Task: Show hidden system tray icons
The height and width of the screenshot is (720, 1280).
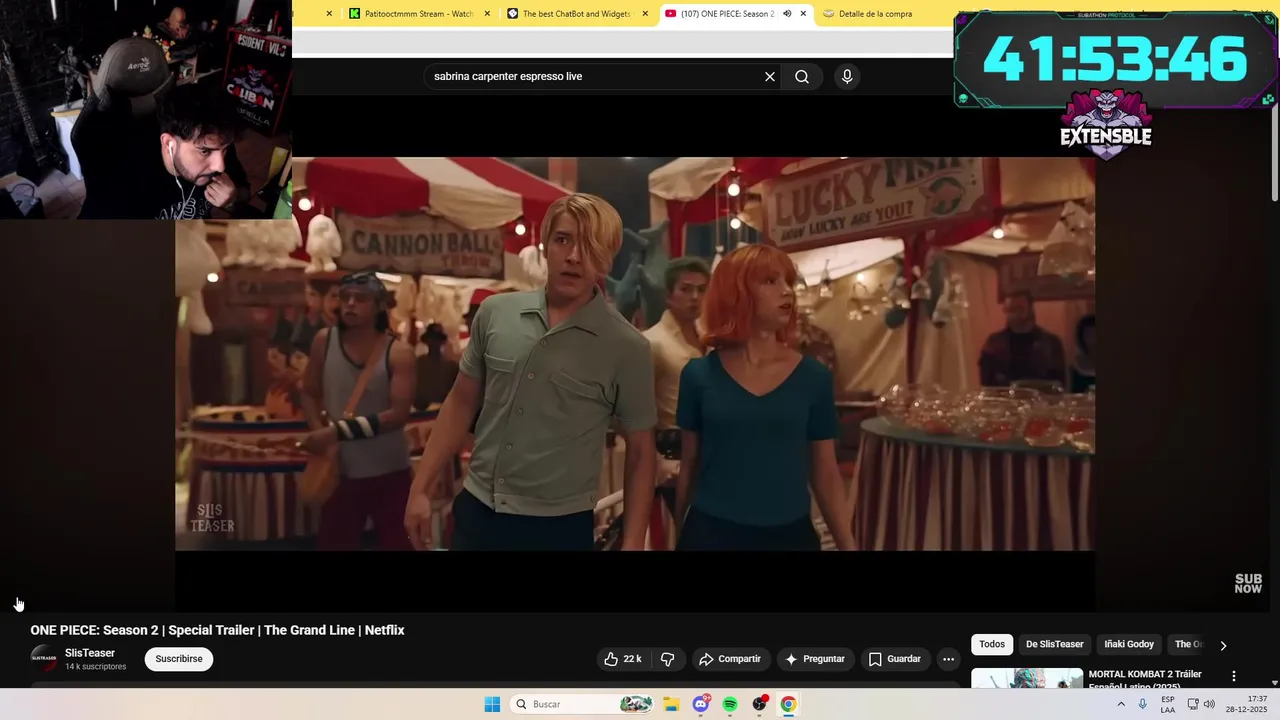Action: point(1121,704)
